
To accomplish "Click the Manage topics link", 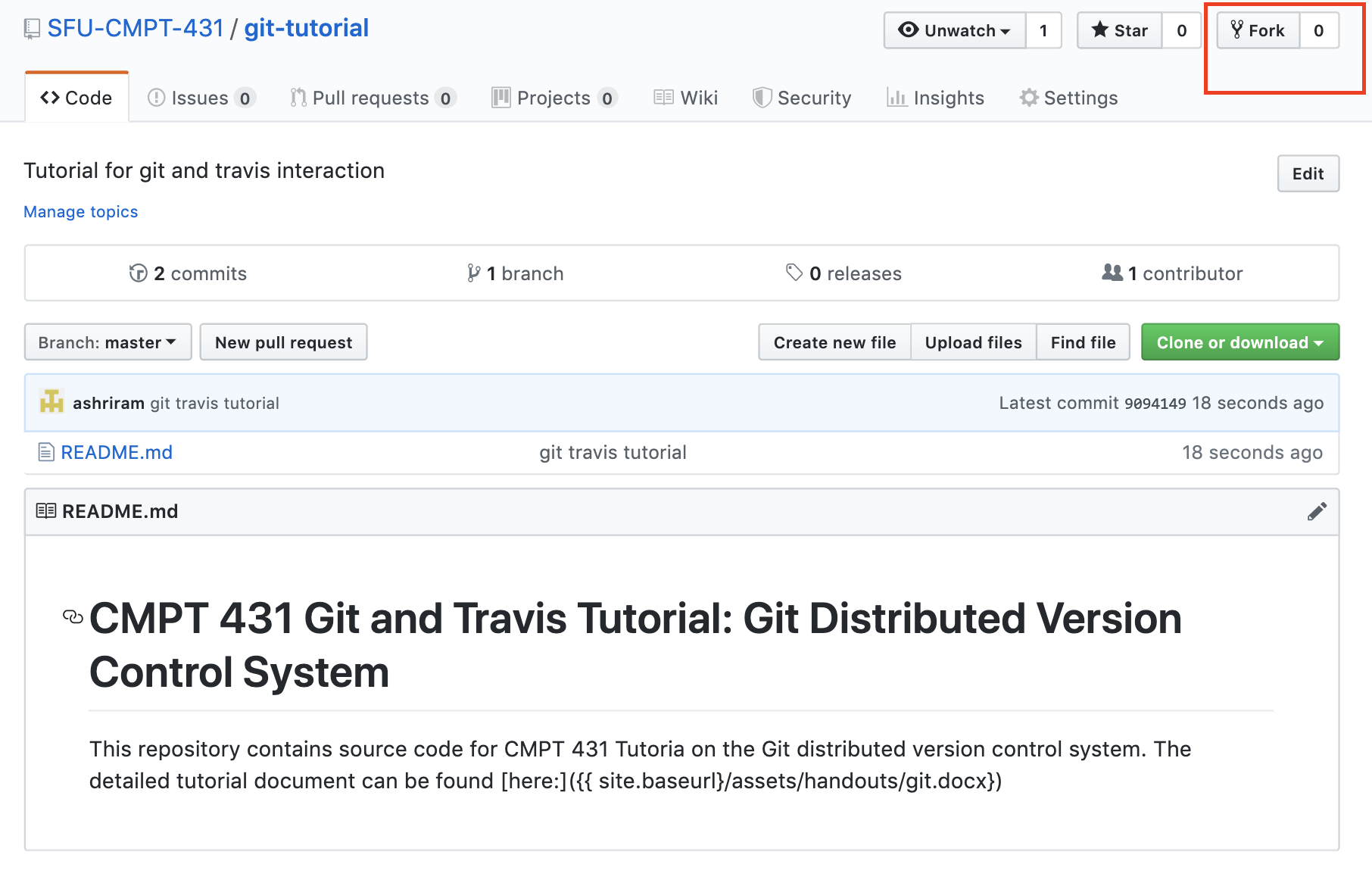I will coord(81,212).
